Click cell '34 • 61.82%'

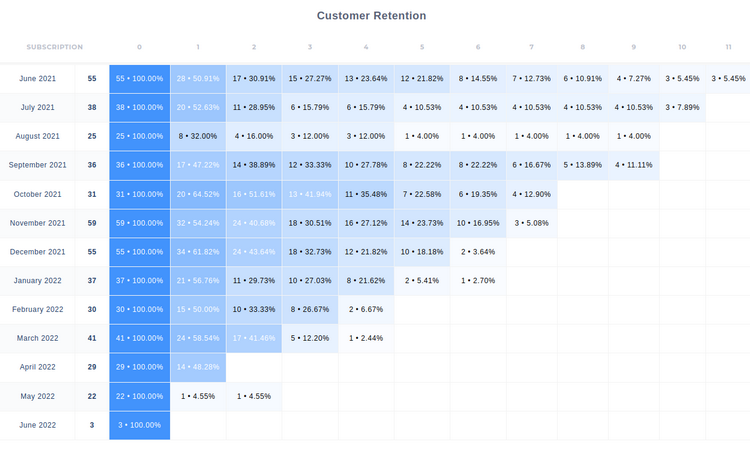tap(198, 252)
